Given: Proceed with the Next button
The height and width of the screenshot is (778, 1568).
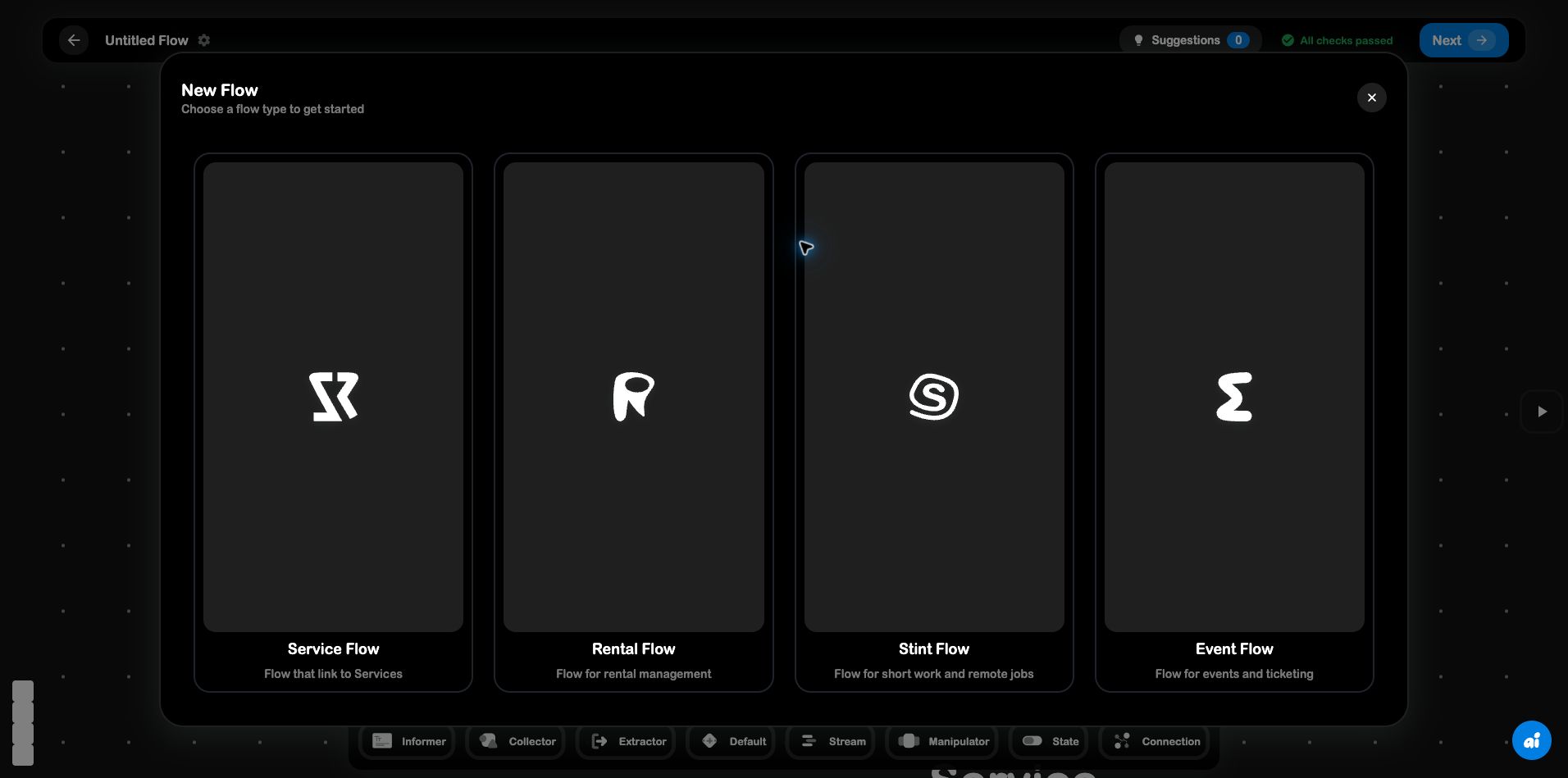Looking at the screenshot, I should (x=1464, y=40).
